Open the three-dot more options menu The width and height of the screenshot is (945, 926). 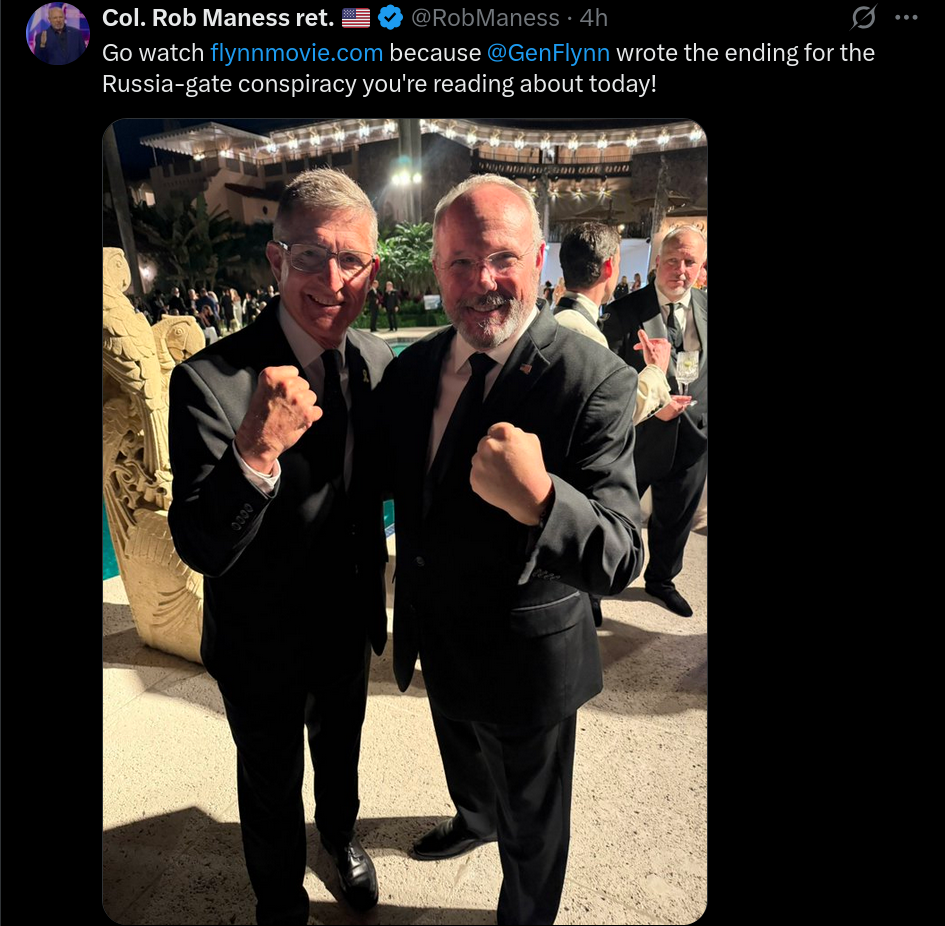click(x=906, y=17)
